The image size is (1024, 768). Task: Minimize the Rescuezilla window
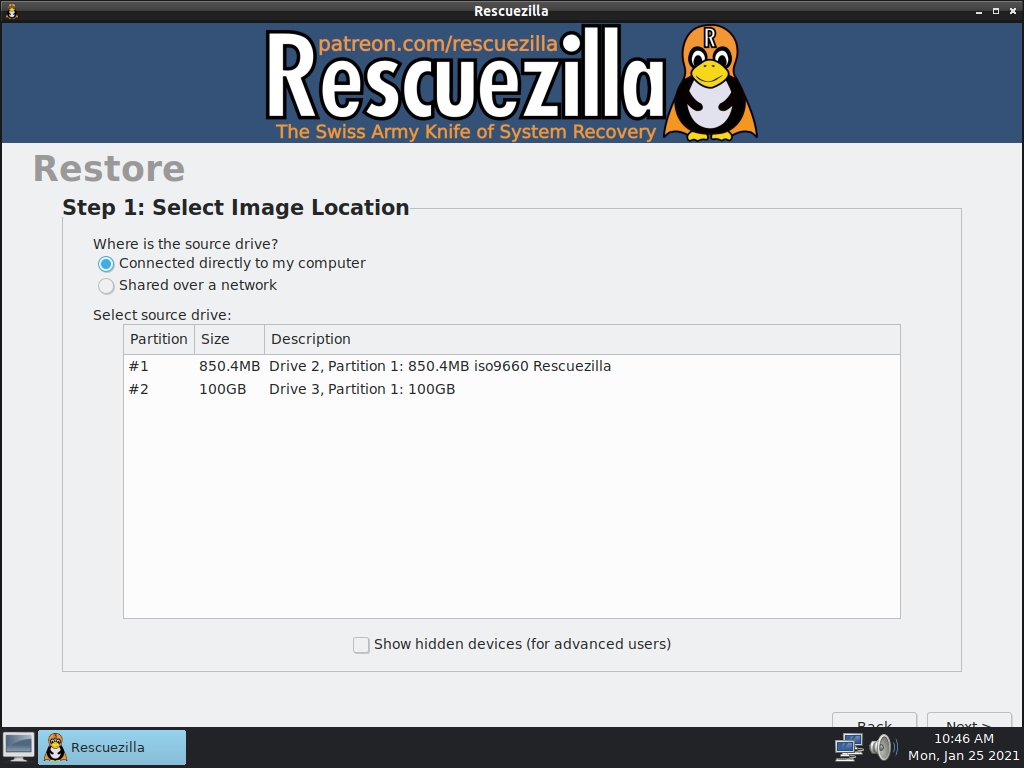click(979, 11)
